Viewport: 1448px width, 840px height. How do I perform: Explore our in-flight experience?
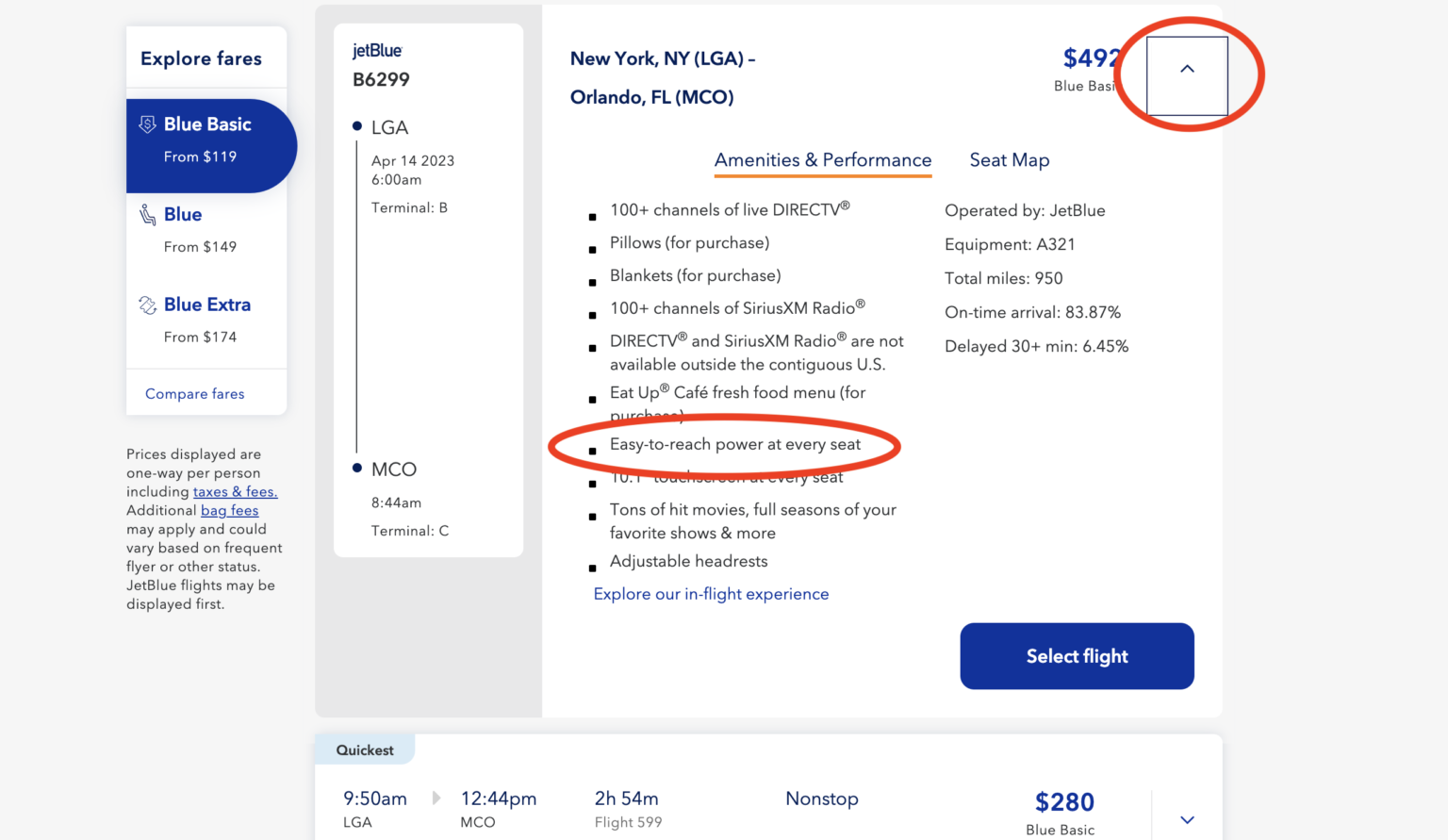(x=711, y=593)
